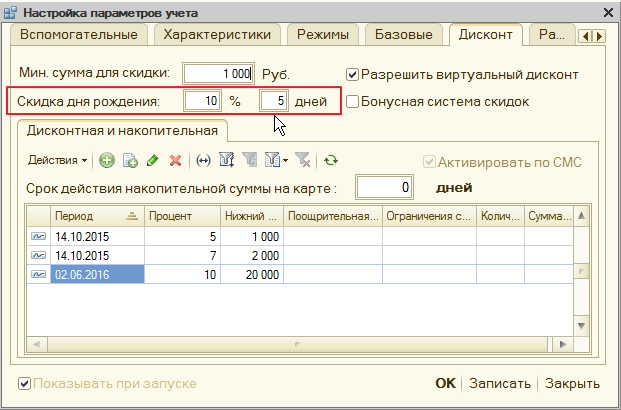Click the record icon in the 02.06.2016 row
The image size is (621, 410).
click(x=38, y=274)
